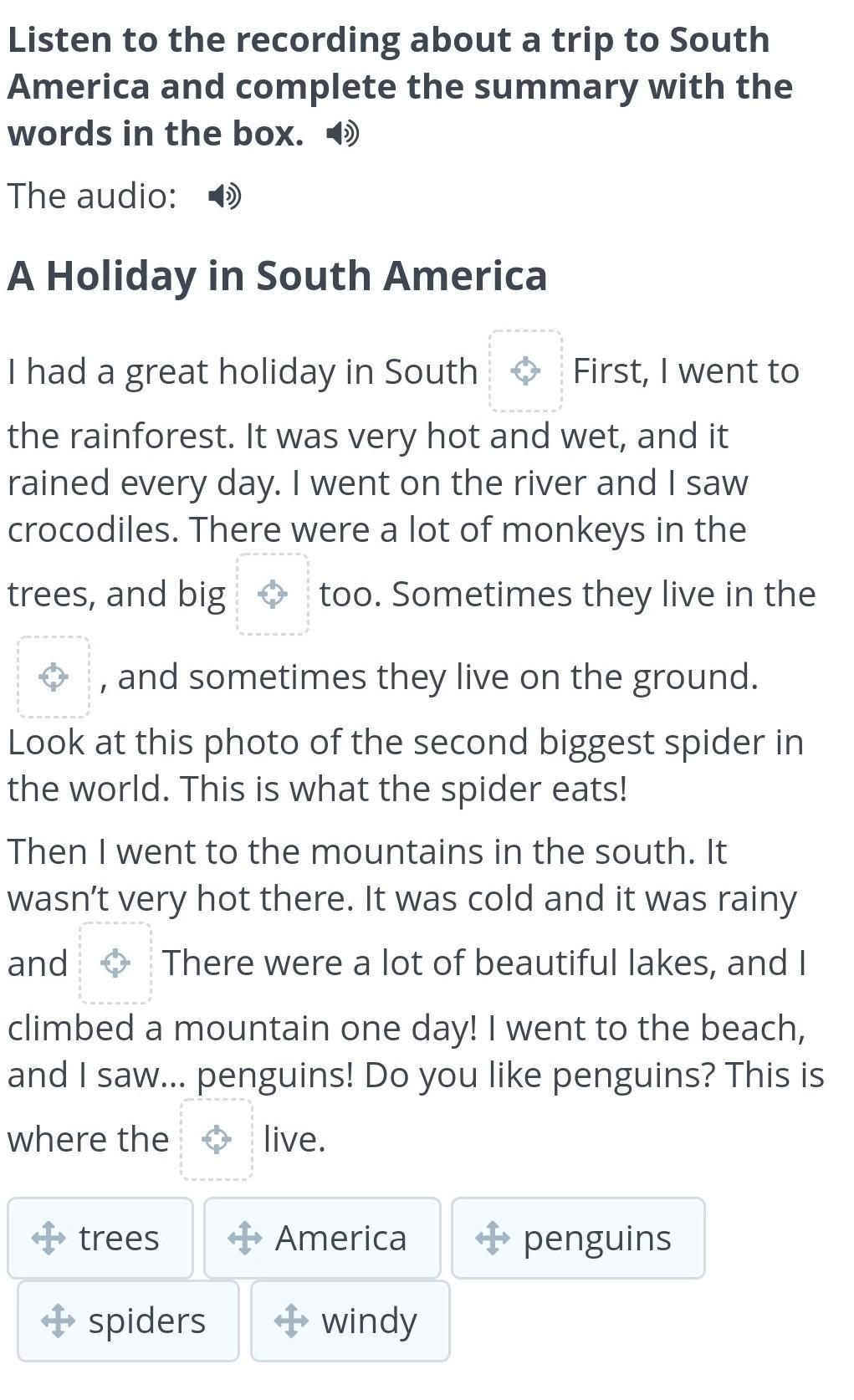
Task: Click the 'The audio:' label text
Action: coord(92,197)
